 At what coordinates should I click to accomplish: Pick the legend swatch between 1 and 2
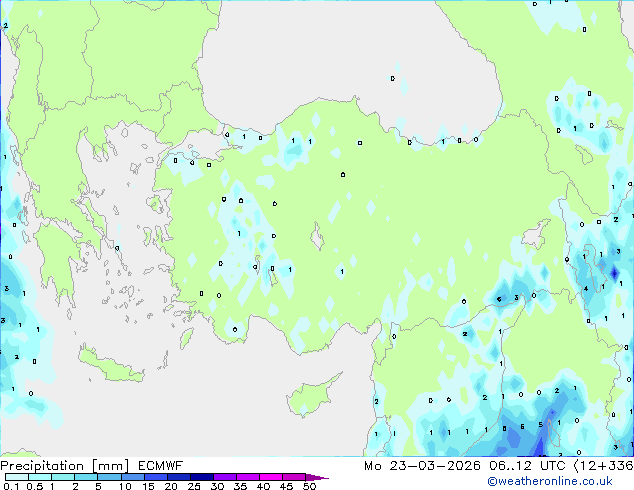(63, 477)
